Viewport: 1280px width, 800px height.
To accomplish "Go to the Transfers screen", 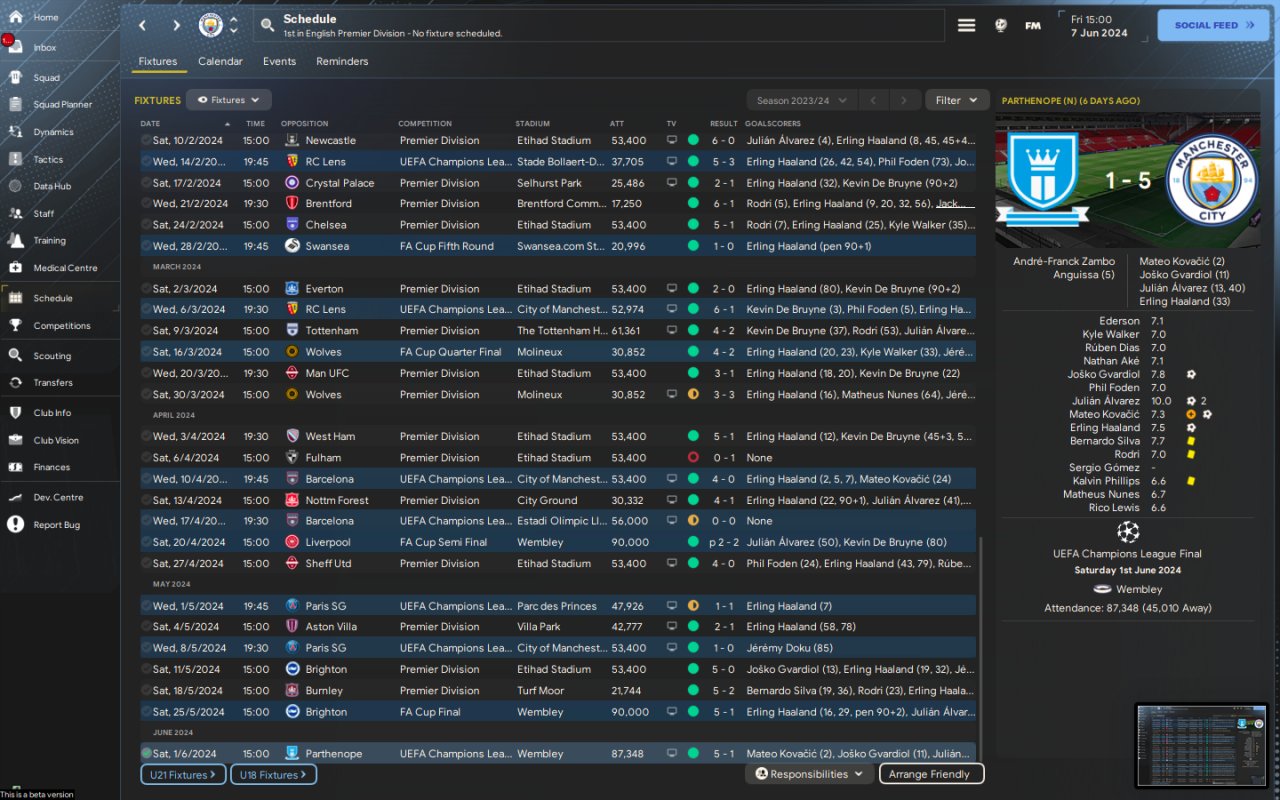I will pos(53,382).
